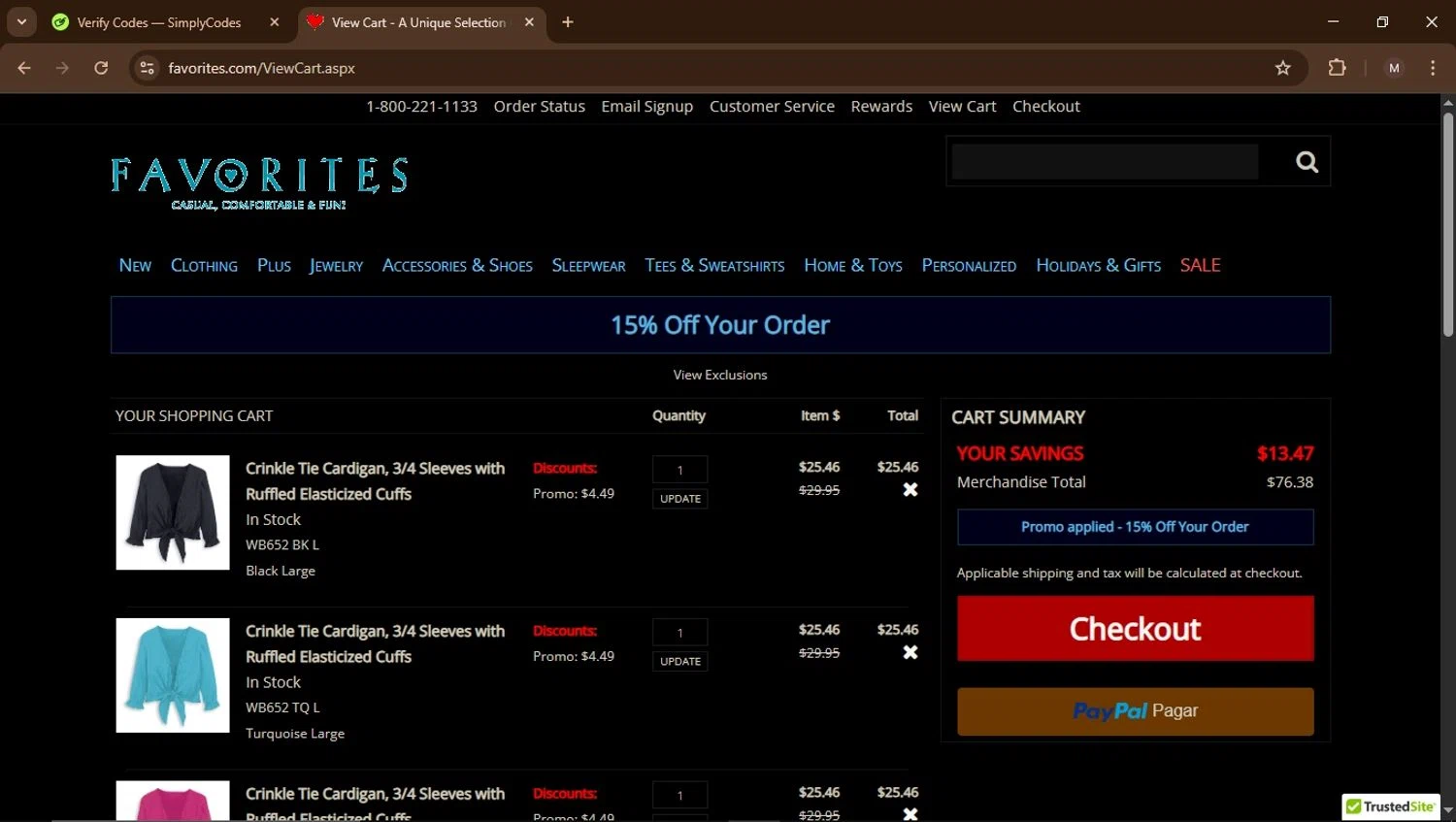Open the Sleepwear category
The image size is (1456, 822).
(x=588, y=266)
